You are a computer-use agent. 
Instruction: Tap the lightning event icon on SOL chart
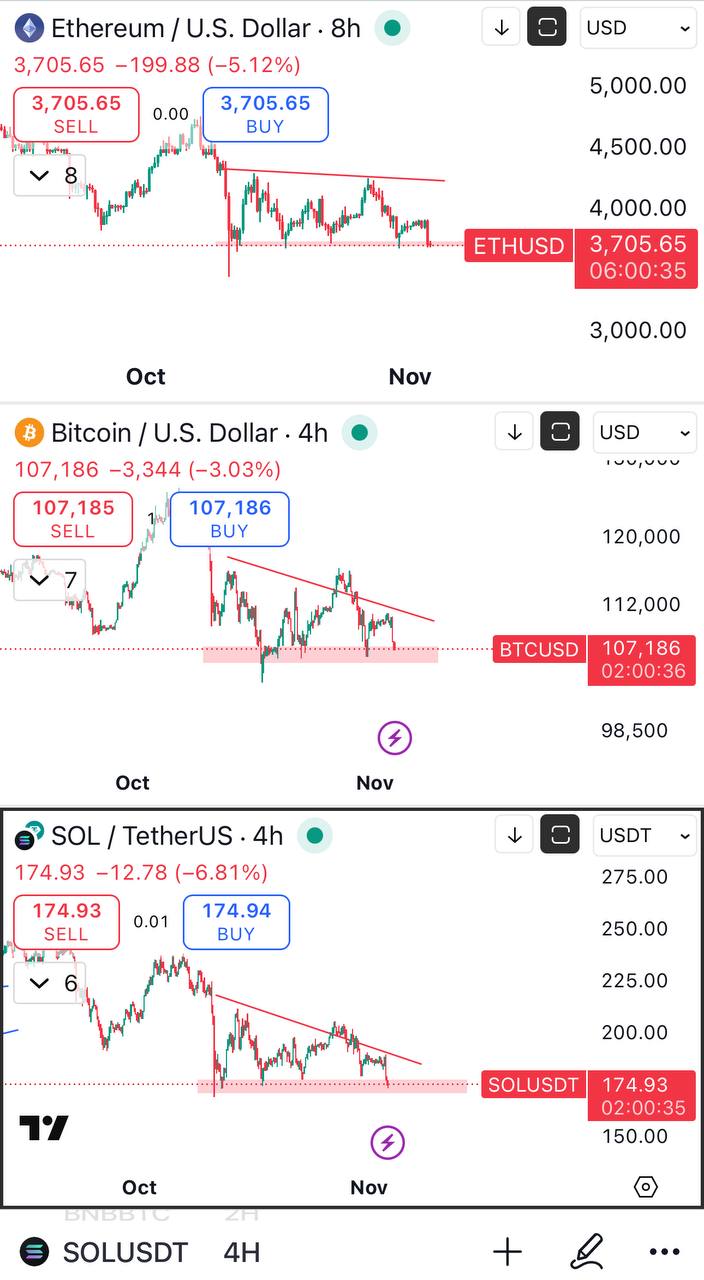point(388,1142)
